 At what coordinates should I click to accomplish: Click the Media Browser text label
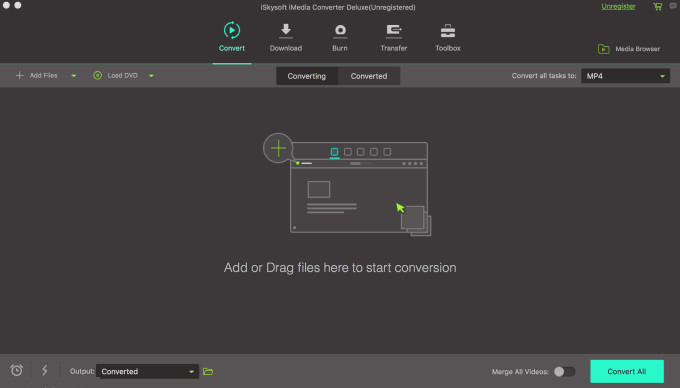click(638, 49)
